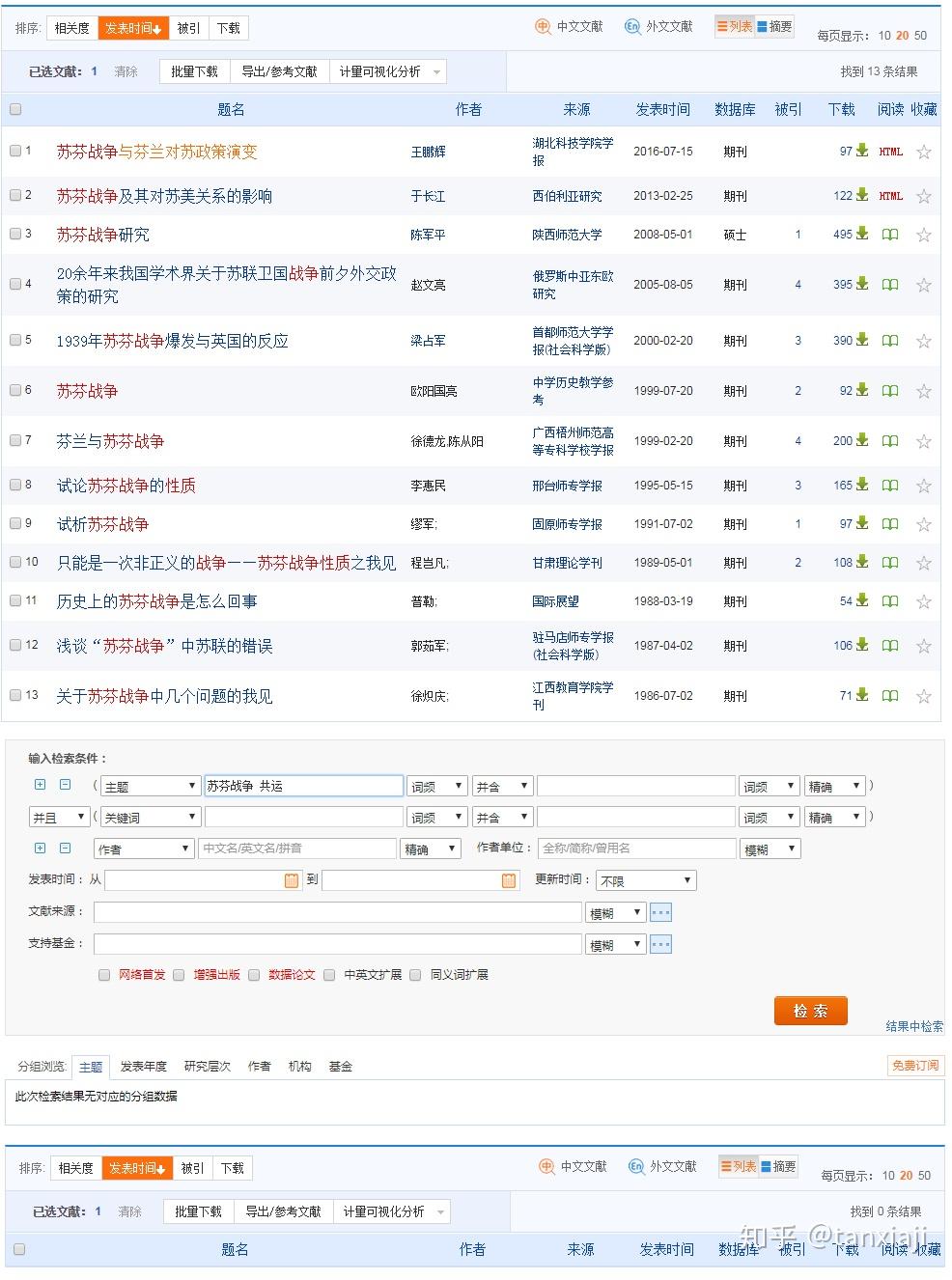952x1280 pixels.
Task: Enable 网络首发 option
Action: coord(104,975)
